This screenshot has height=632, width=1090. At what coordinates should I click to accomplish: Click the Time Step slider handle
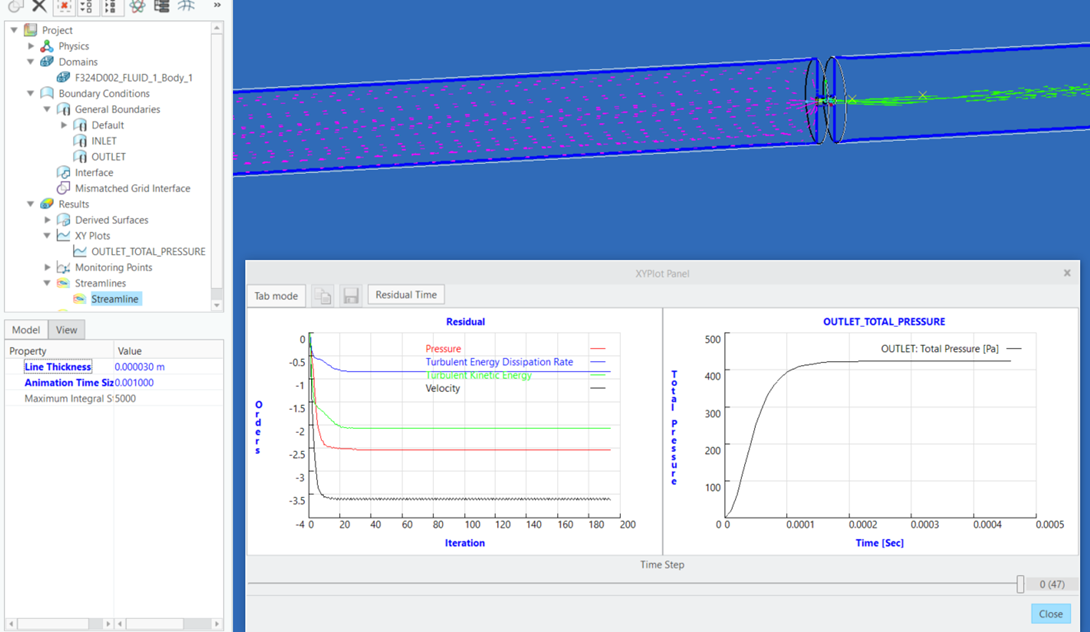pos(1021,583)
